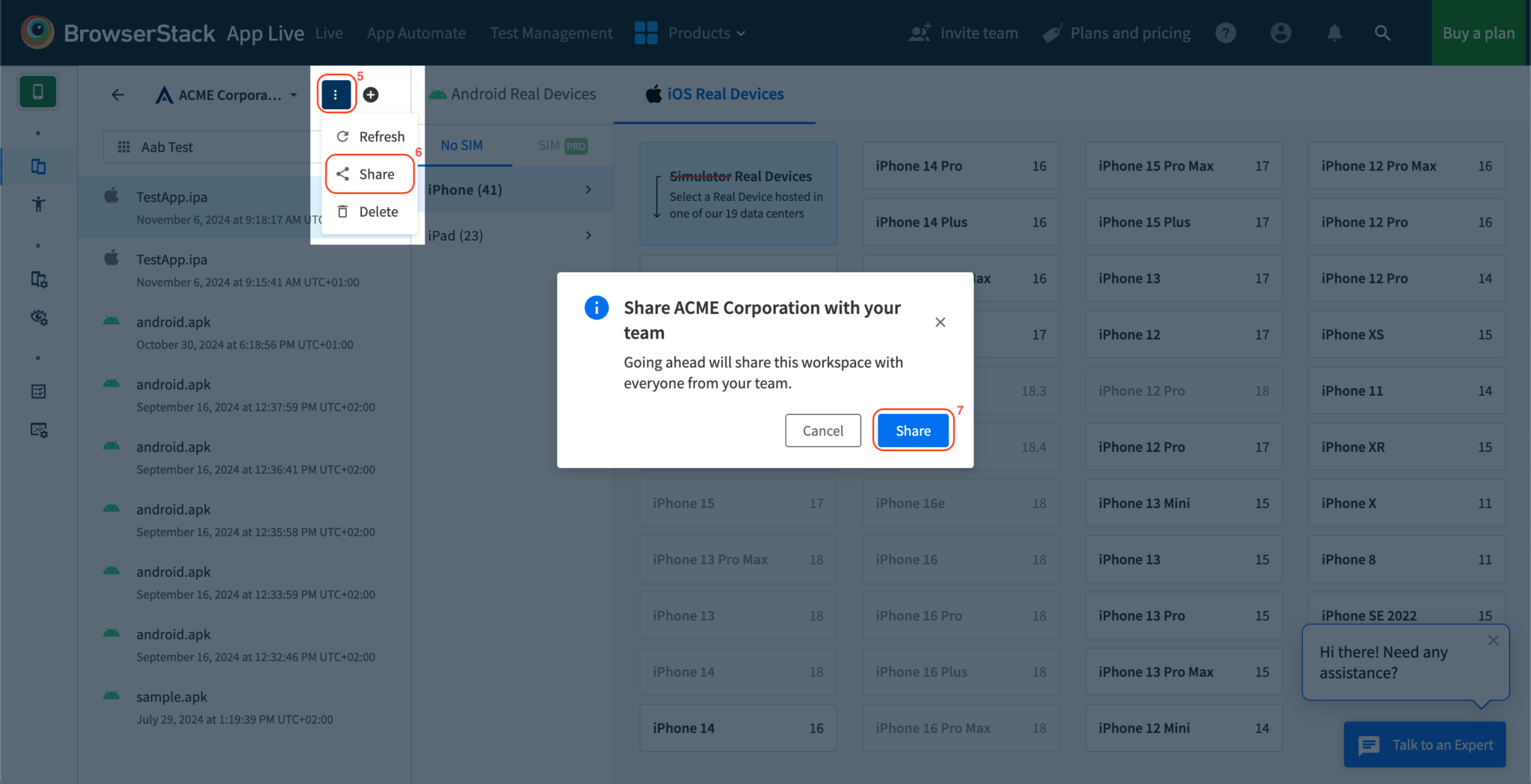
Task: Confirm with the blue Share button
Action: click(913, 430)
